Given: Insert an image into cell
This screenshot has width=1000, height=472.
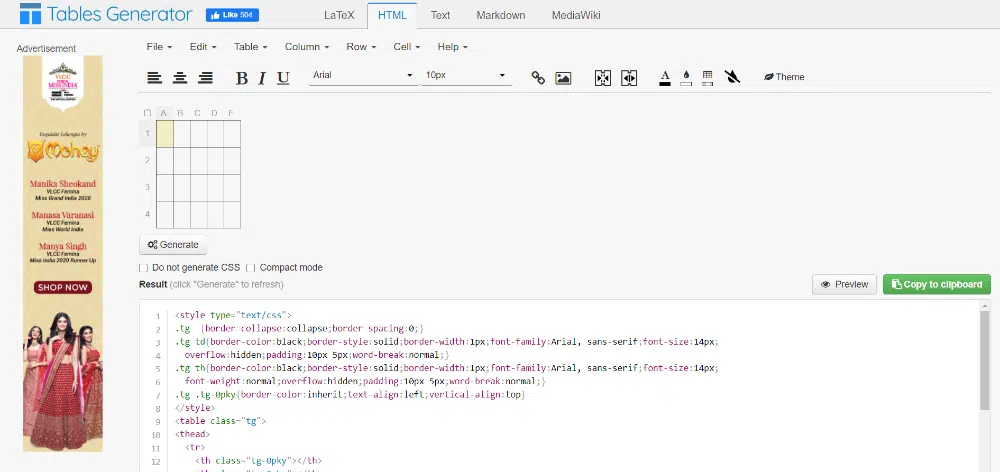Looking at the screenshot, I should (563, 77).
